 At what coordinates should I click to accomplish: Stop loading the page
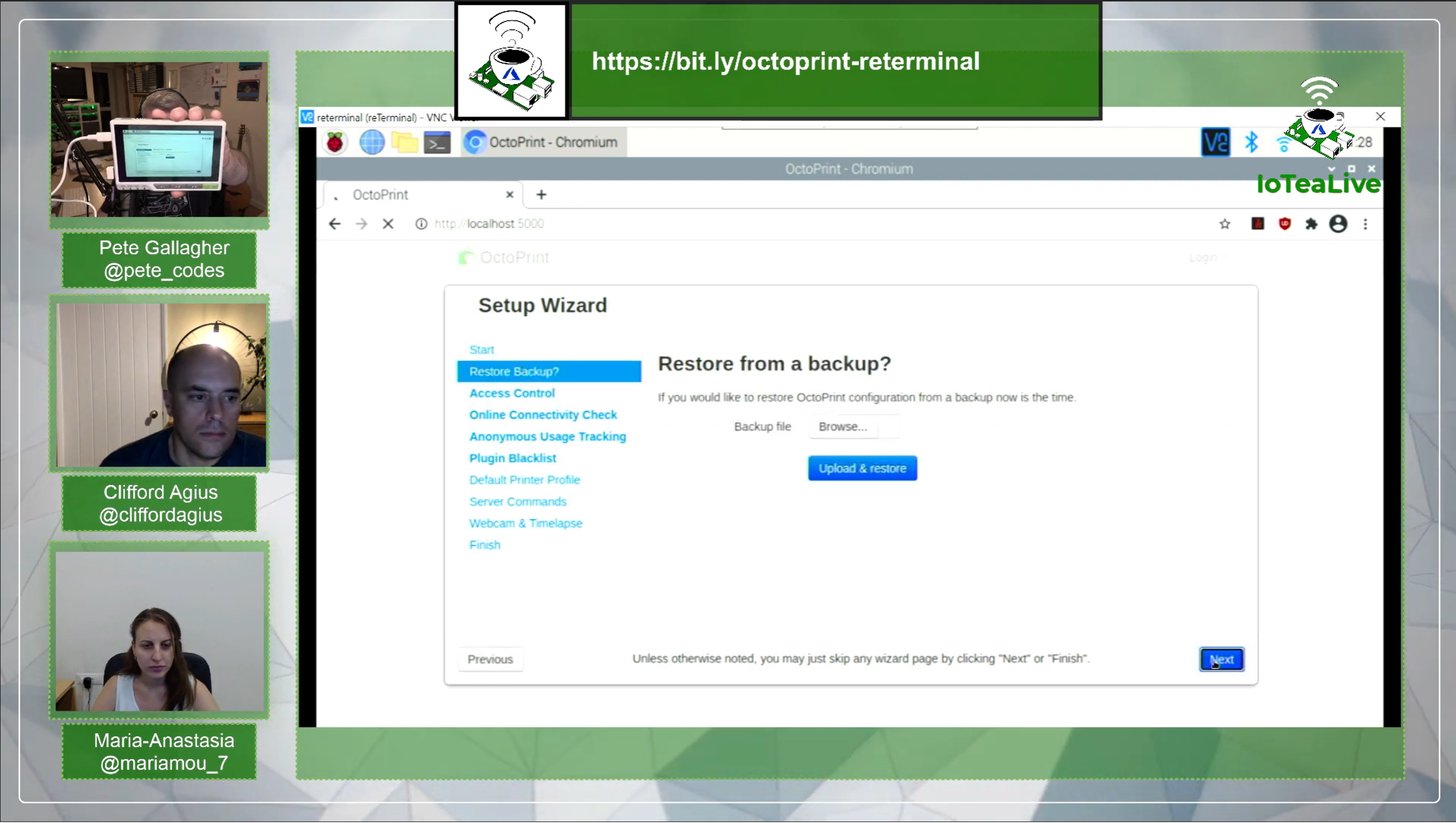[388, 224]
